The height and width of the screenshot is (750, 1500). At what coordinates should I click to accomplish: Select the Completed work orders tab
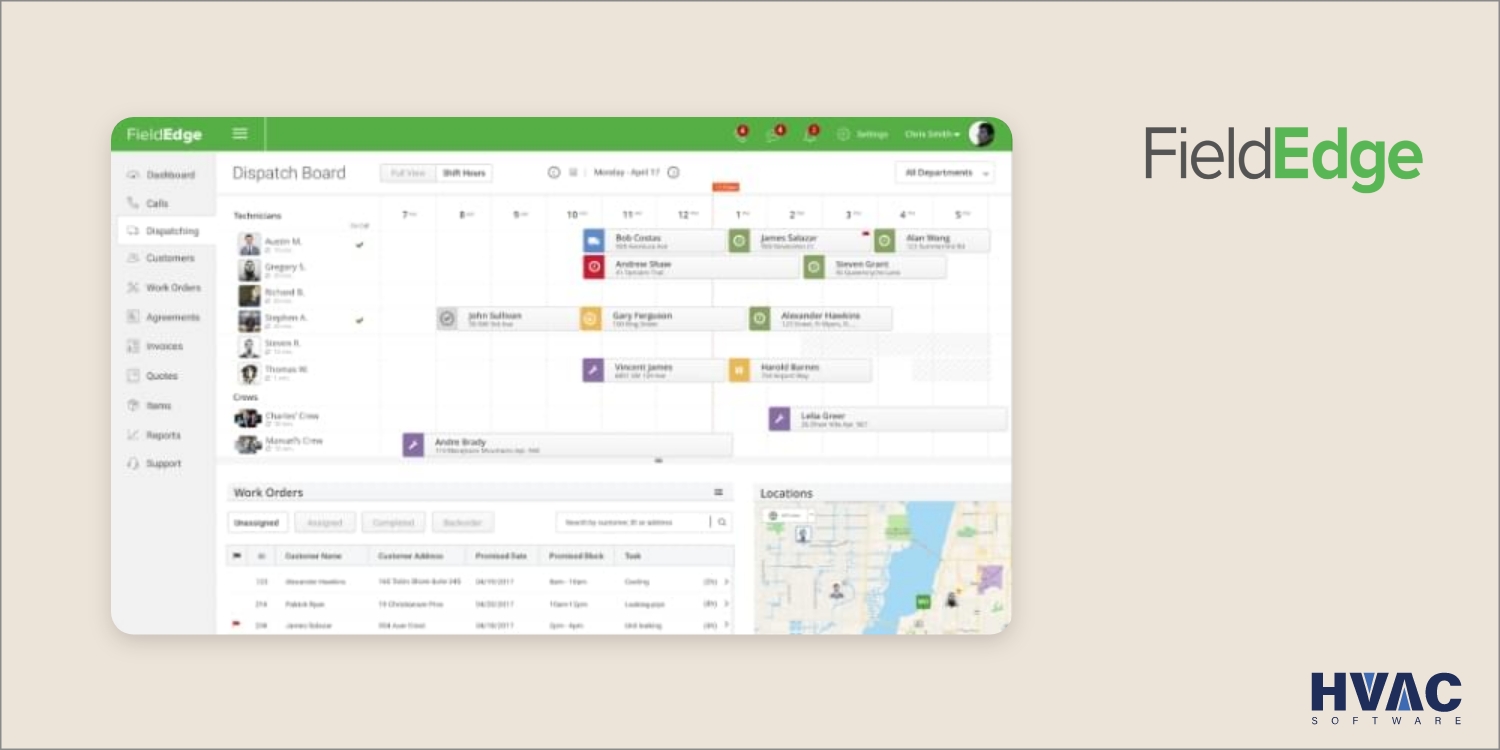[x=393, y=523]
